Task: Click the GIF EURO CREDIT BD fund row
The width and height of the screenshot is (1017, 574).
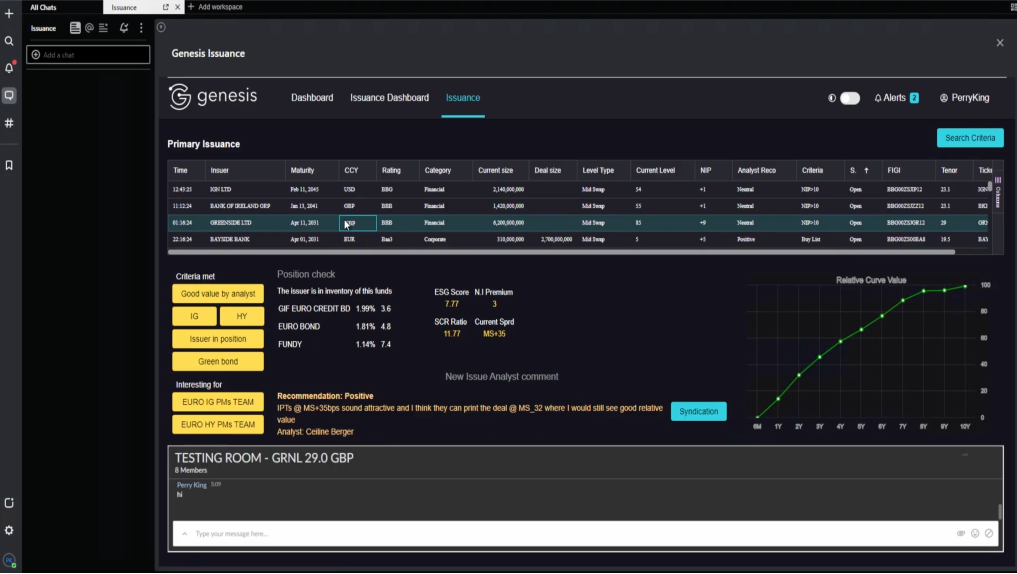Action: 335,309
